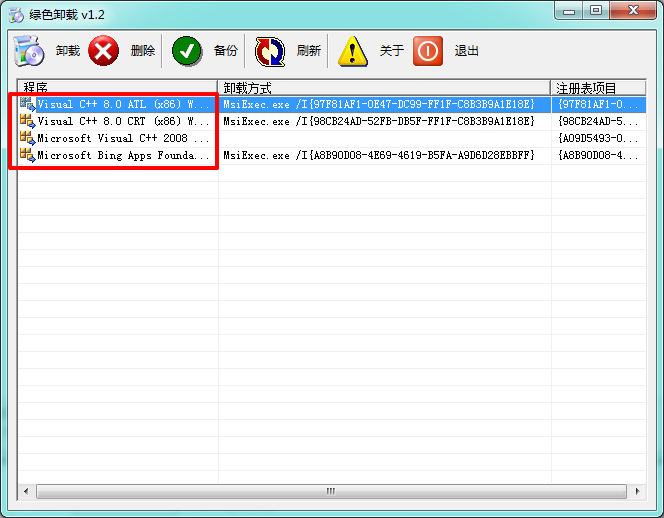664x518 pixels.
Task: Click the 卸载 uninstall disc icon
Action: tap(28, 51)
